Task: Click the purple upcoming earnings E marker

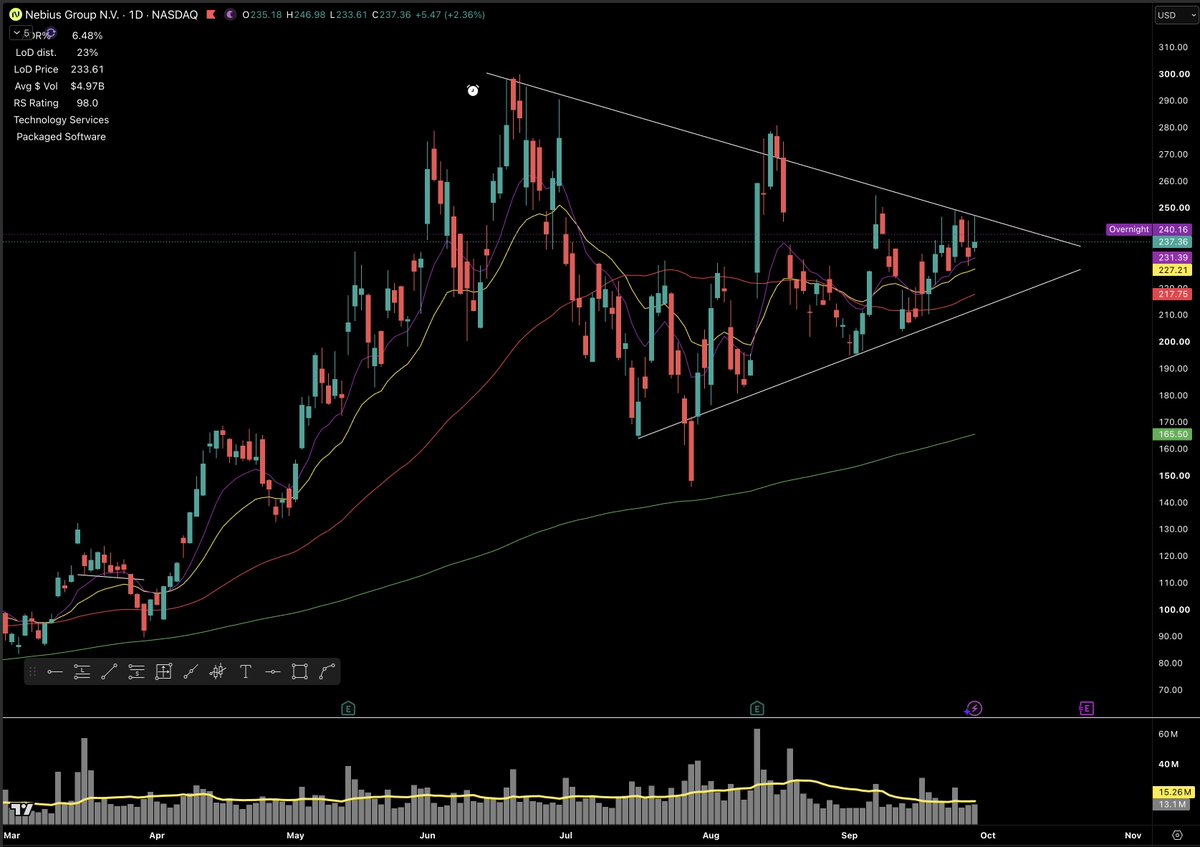Action: [1086, 708]
